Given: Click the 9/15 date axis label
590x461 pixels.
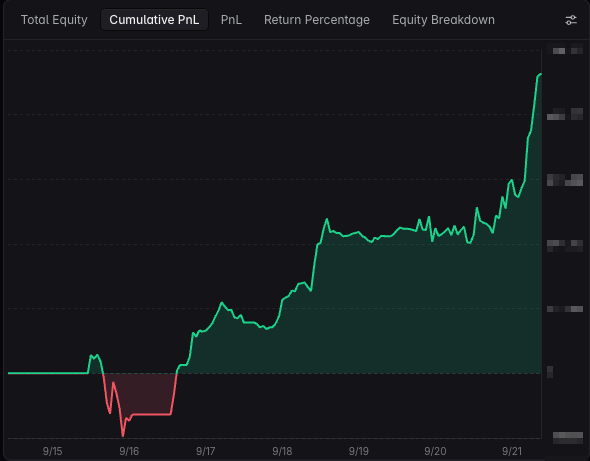Looking at the screenshot, I should (52, 451).
